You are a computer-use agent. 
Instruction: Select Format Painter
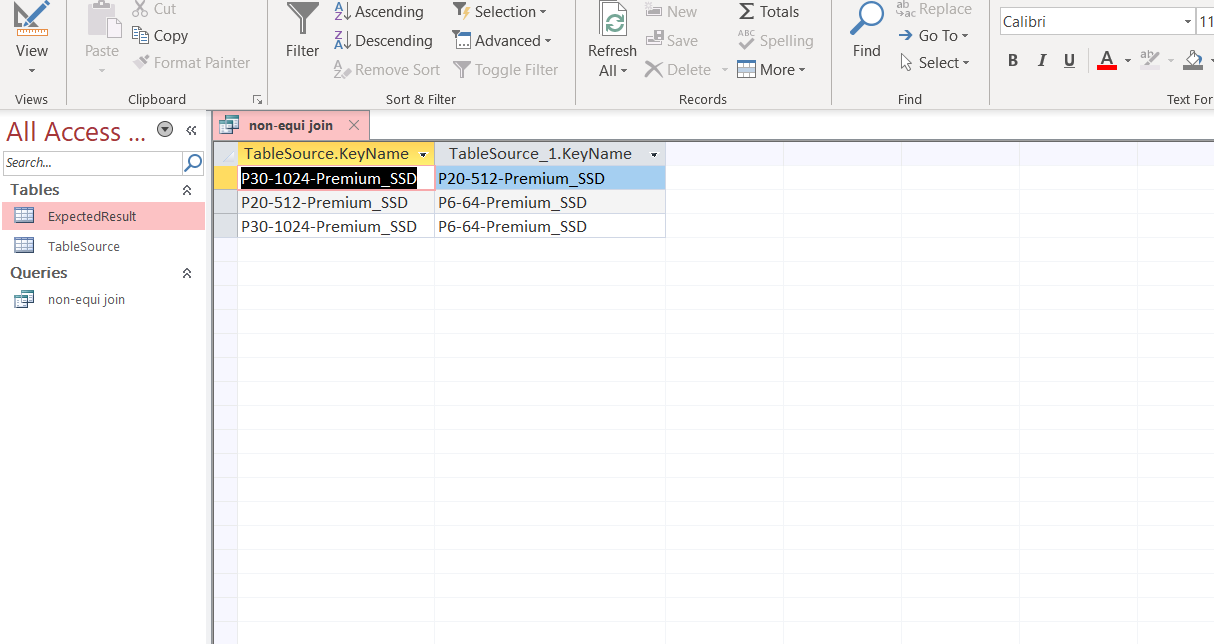191,62
